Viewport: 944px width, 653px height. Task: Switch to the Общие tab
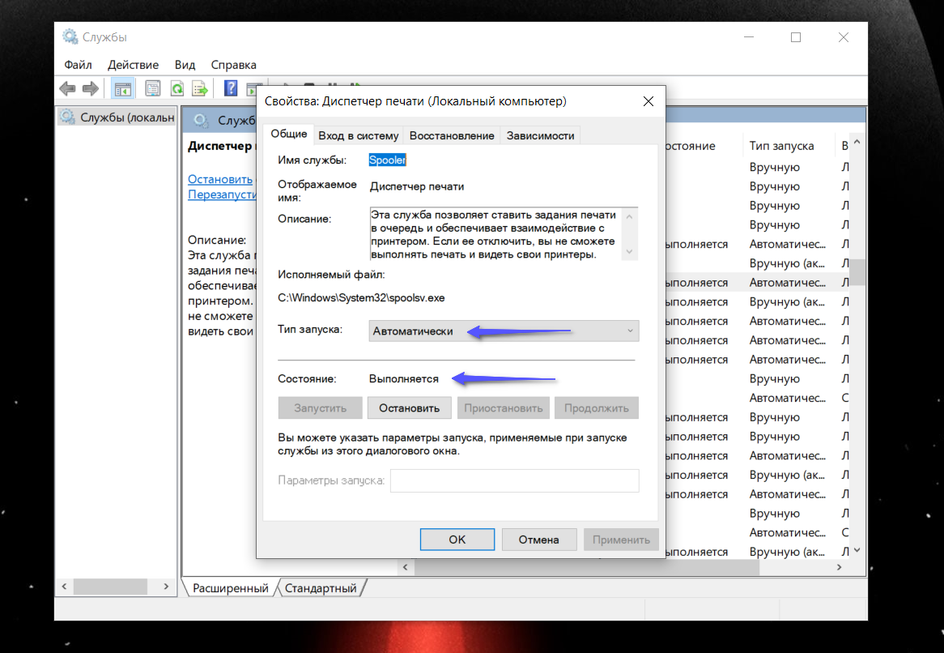point(288,134)
